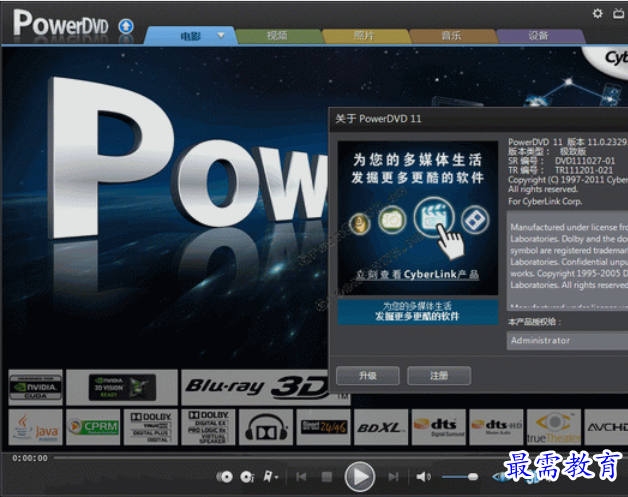Click the clapperboard icon in the ad
628x497 pixels.
(434, 217)
